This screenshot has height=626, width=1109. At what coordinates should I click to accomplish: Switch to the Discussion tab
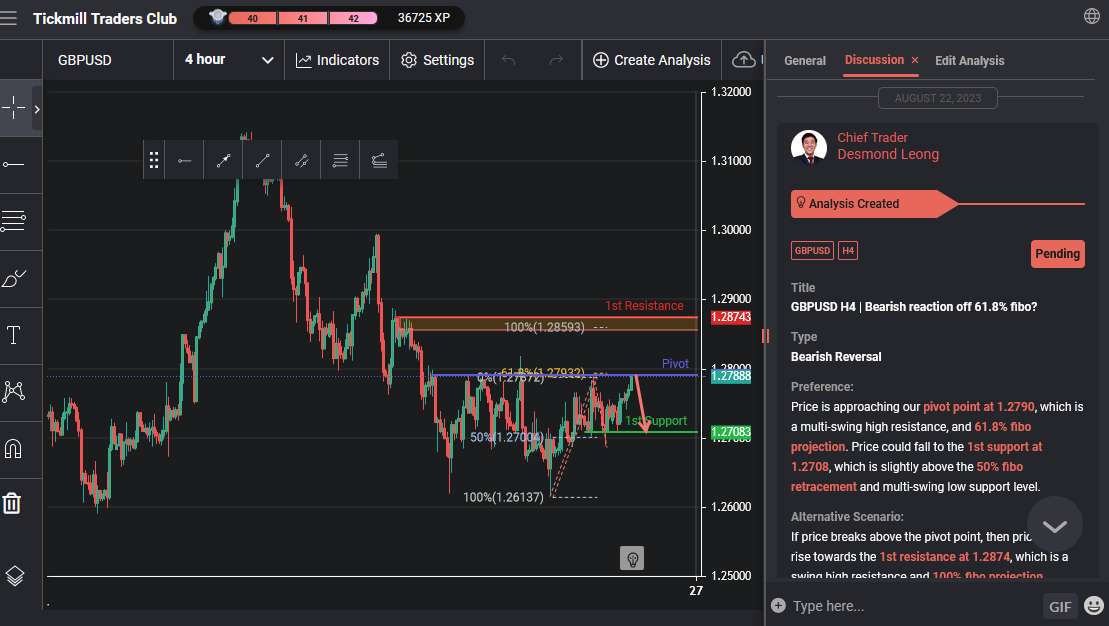click(874, 60)
